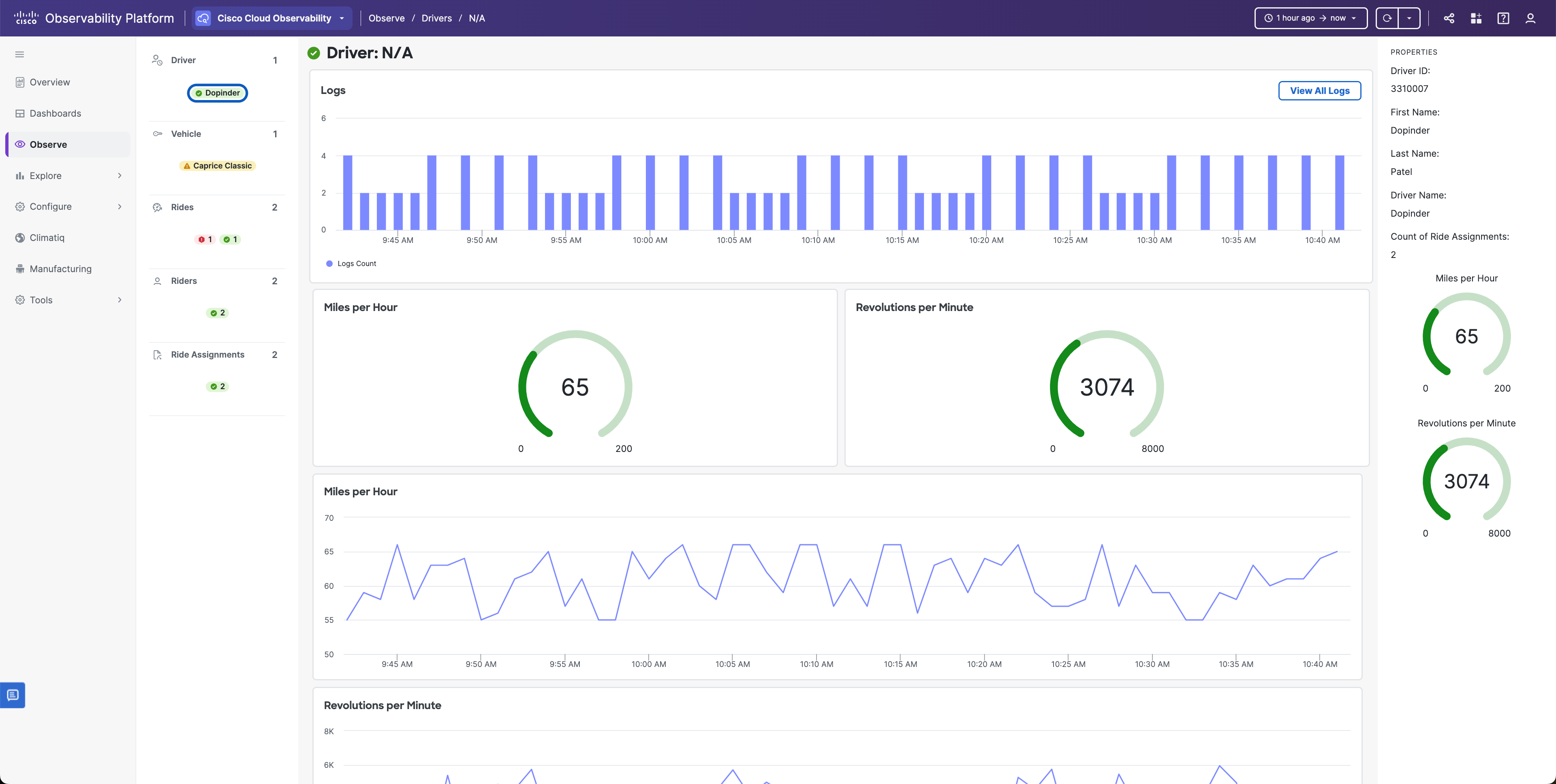Click the share icon in top bar
The width and height of the screenshot is (1556, 784).
1449,18
